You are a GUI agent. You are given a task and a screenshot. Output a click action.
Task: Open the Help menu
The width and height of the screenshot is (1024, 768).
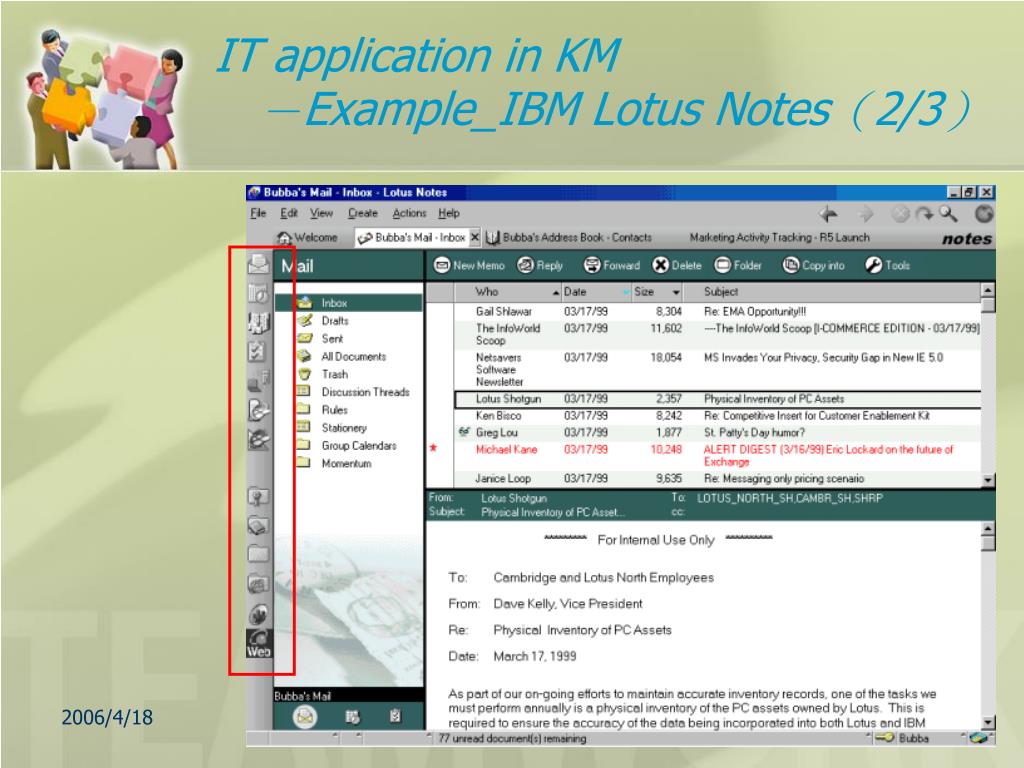pyautogui.click(x=449, y=213)
